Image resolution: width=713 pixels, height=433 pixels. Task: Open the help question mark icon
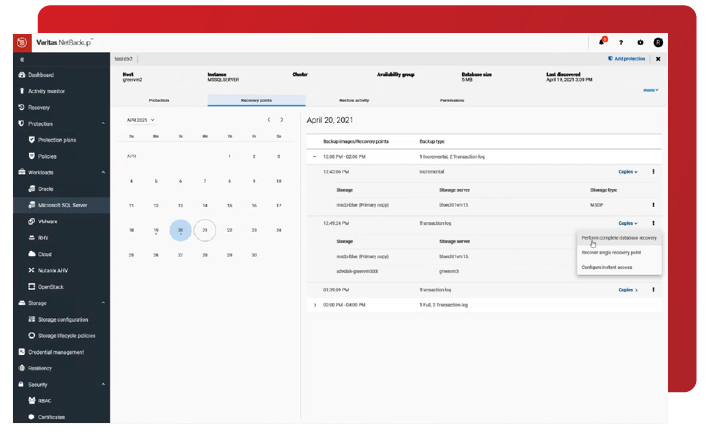pos(621,42)
